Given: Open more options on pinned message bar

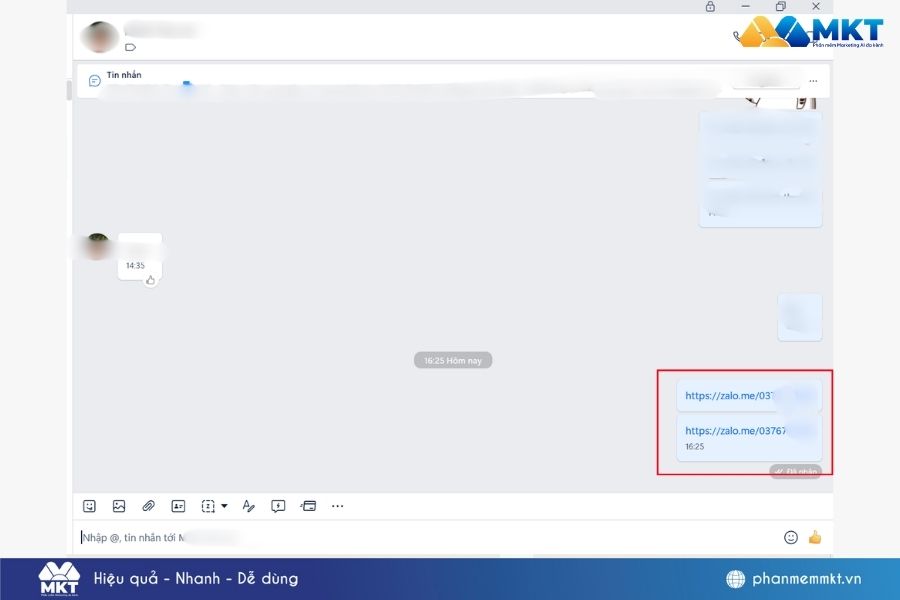Looking at the screenshot, I should pos(813,81).
